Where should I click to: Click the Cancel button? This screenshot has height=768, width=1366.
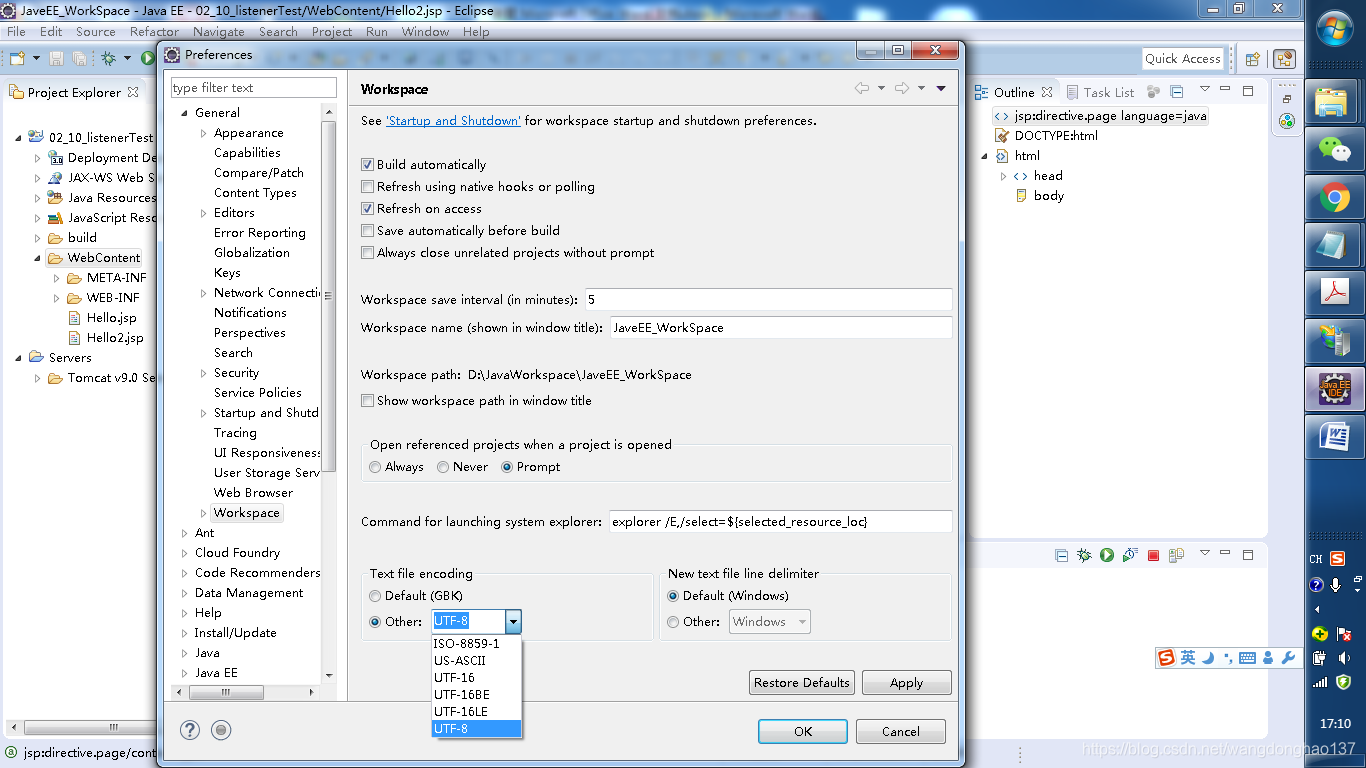[x=901, y=732]
